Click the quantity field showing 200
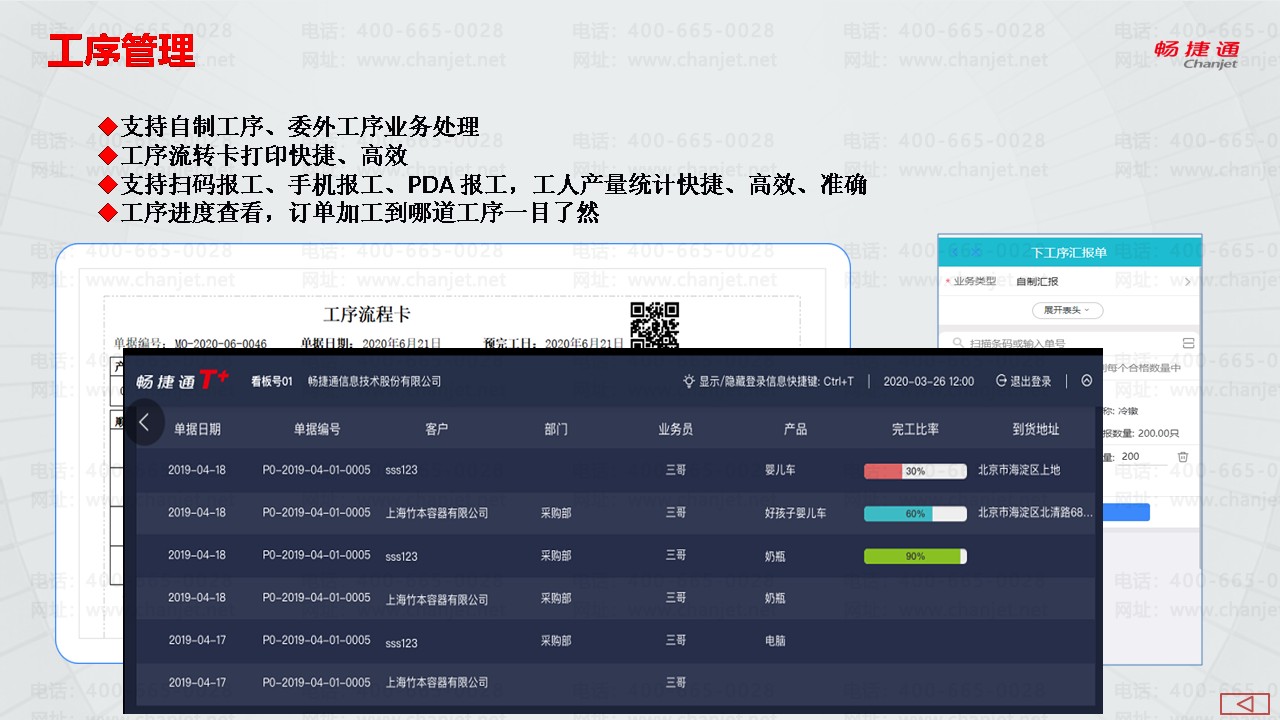 [1145, 456]
